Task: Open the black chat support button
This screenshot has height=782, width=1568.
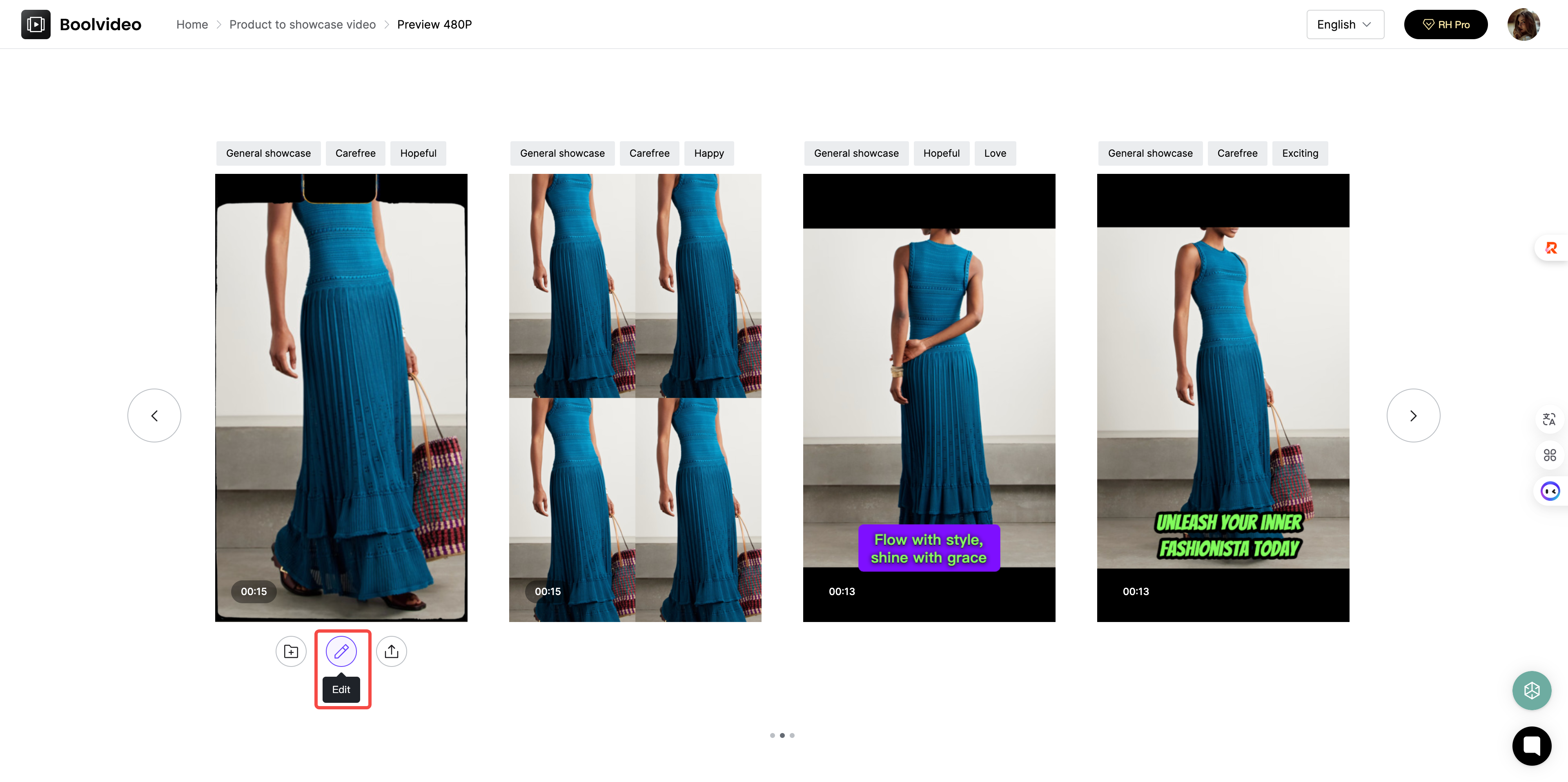Action: (1532, 746)
